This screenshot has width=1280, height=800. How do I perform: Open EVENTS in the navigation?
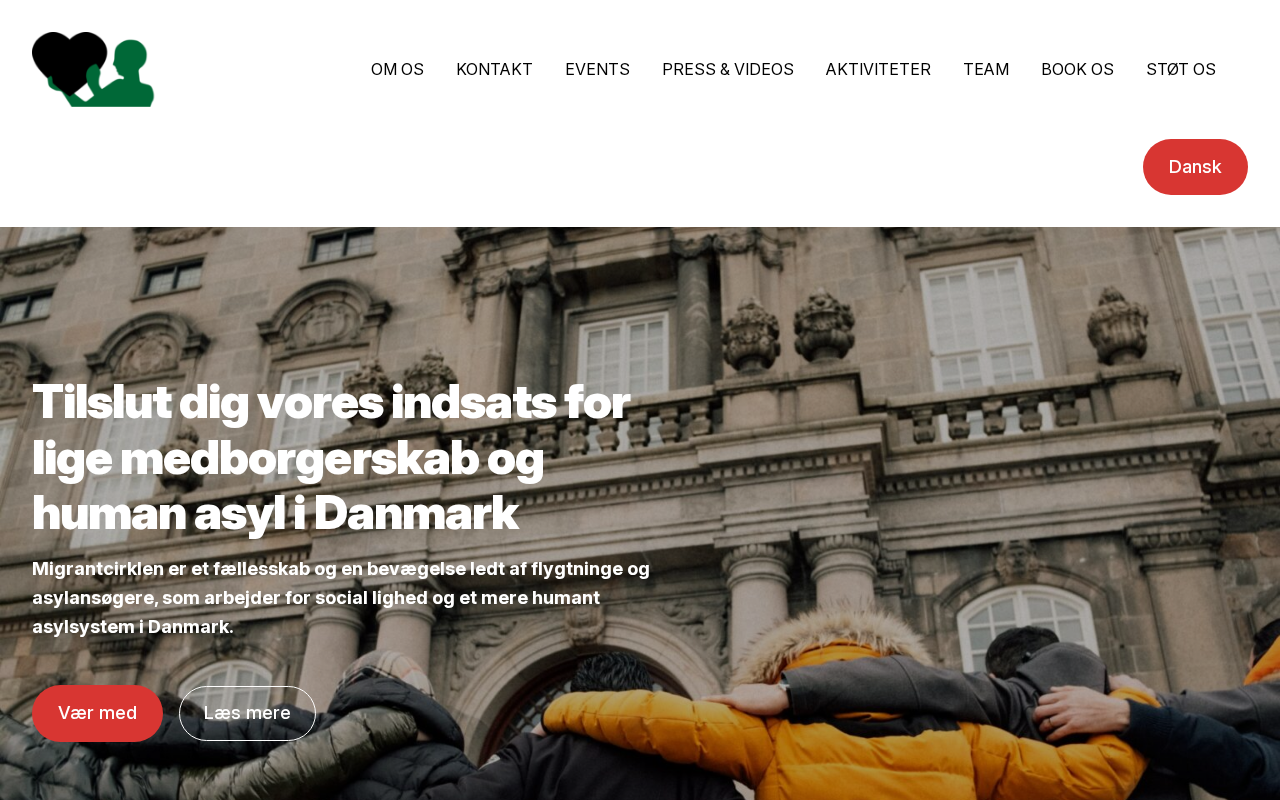[597, 69]
